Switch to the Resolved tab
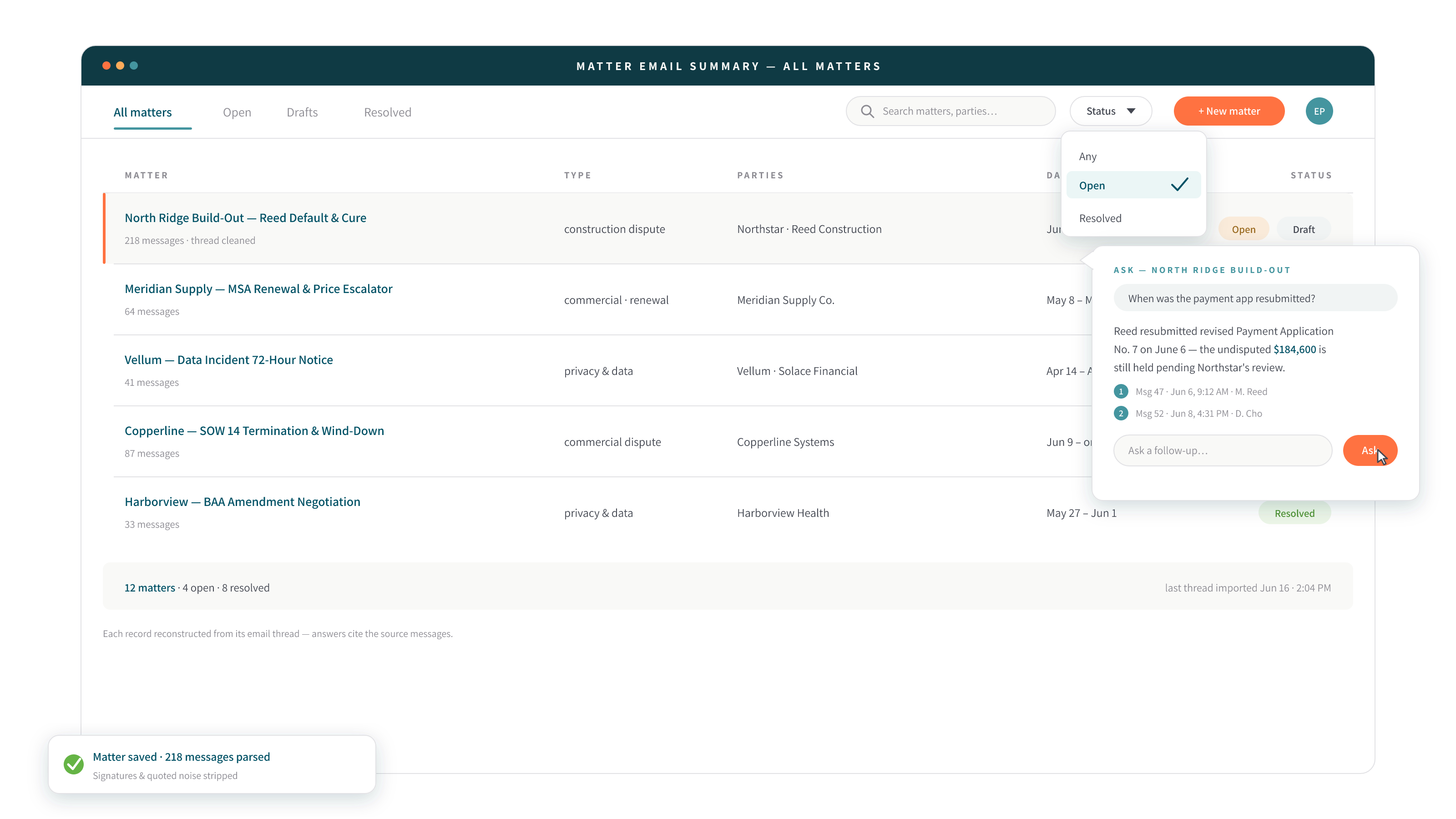This screenshot has width=1456, height=819. click(x=387, y=112)
